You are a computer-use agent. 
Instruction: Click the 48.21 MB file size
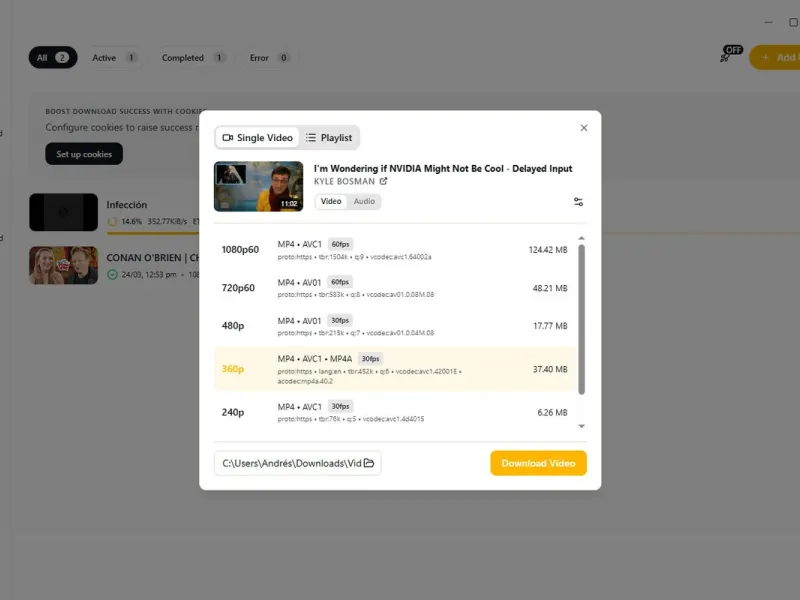pyautogui.click(x=550, y=288)
